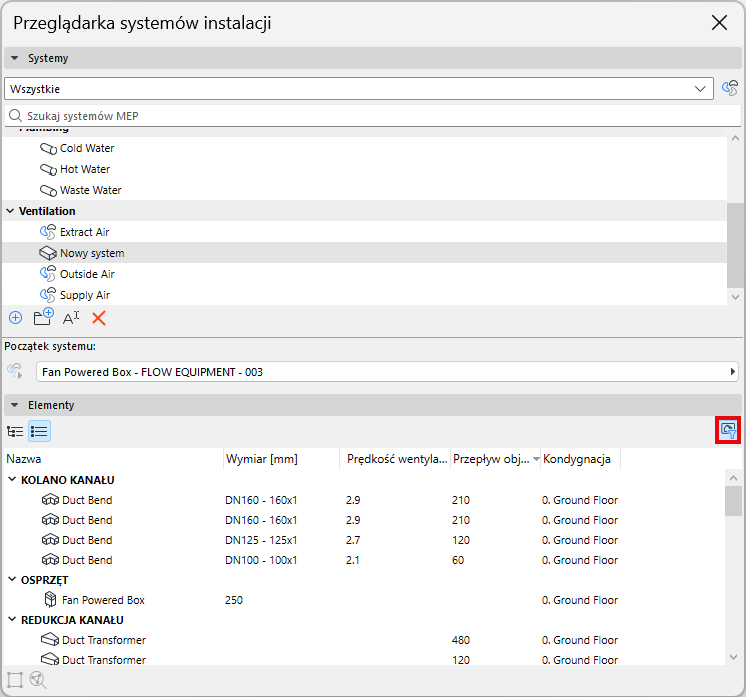Click the 480 flow value cell

(461, 640)
